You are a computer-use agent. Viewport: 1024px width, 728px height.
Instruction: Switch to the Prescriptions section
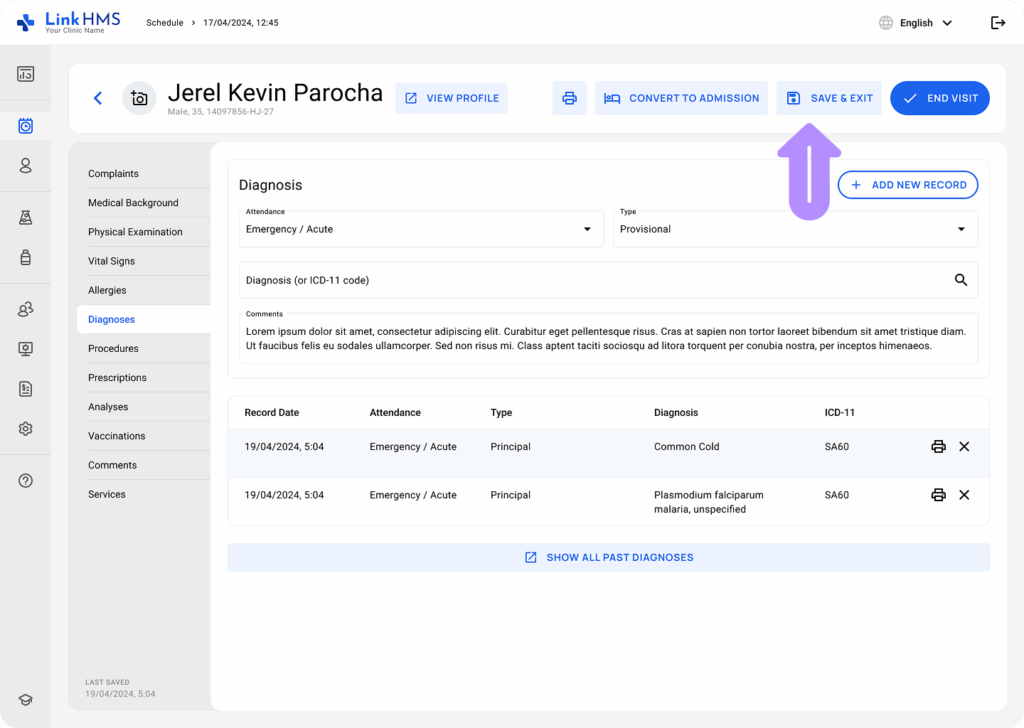117,378
